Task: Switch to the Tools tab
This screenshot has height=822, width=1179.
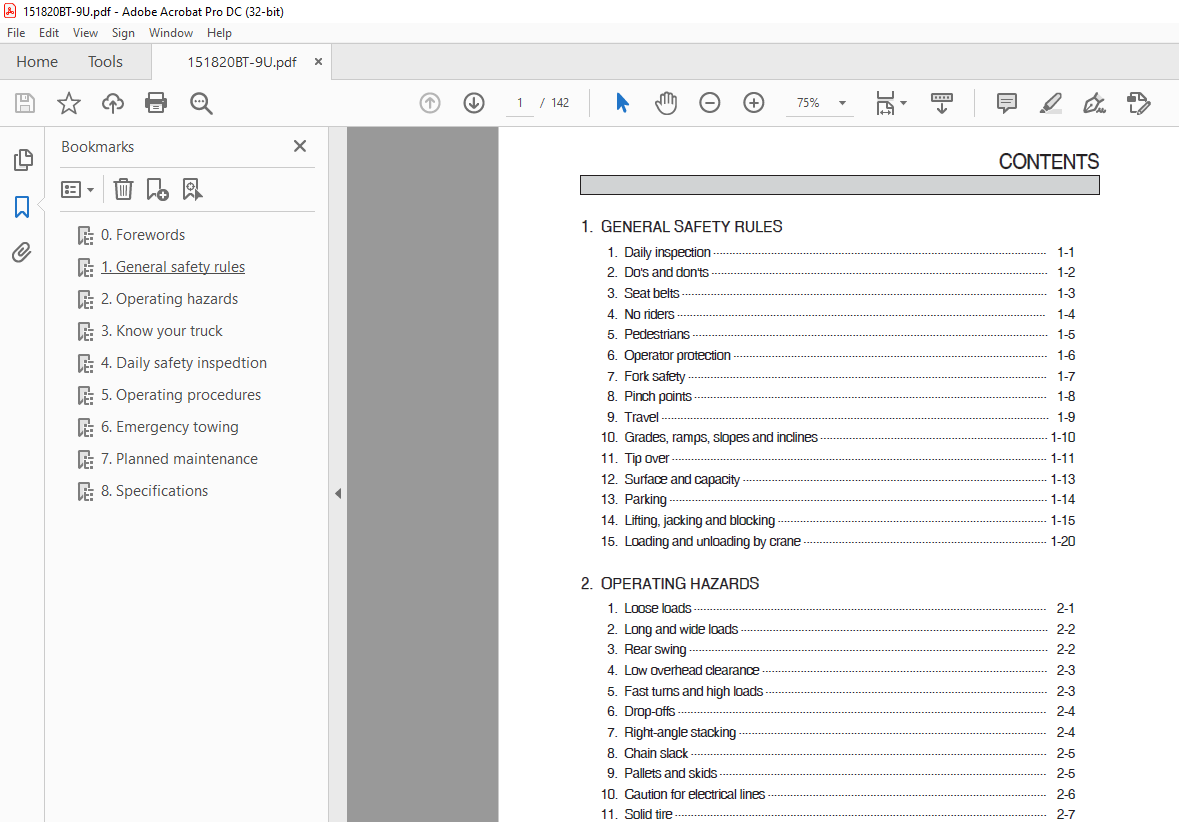Action: (105, 62)
